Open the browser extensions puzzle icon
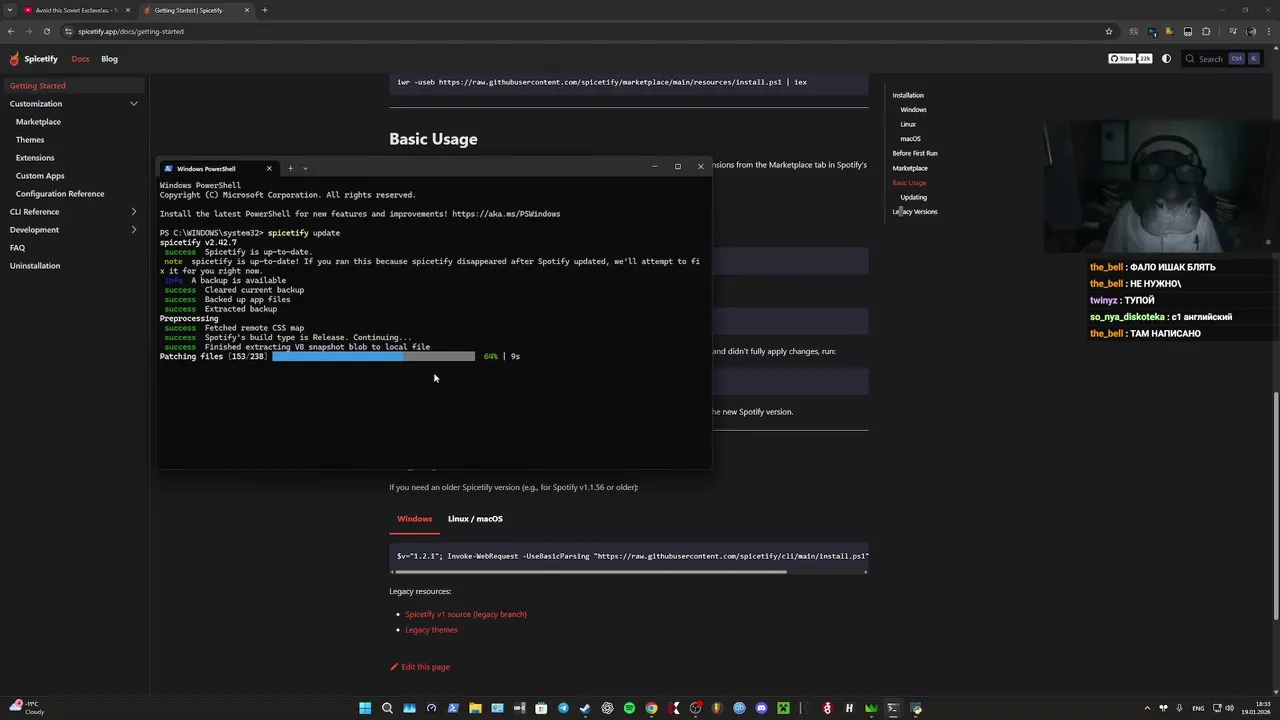 coord(1206,31)
